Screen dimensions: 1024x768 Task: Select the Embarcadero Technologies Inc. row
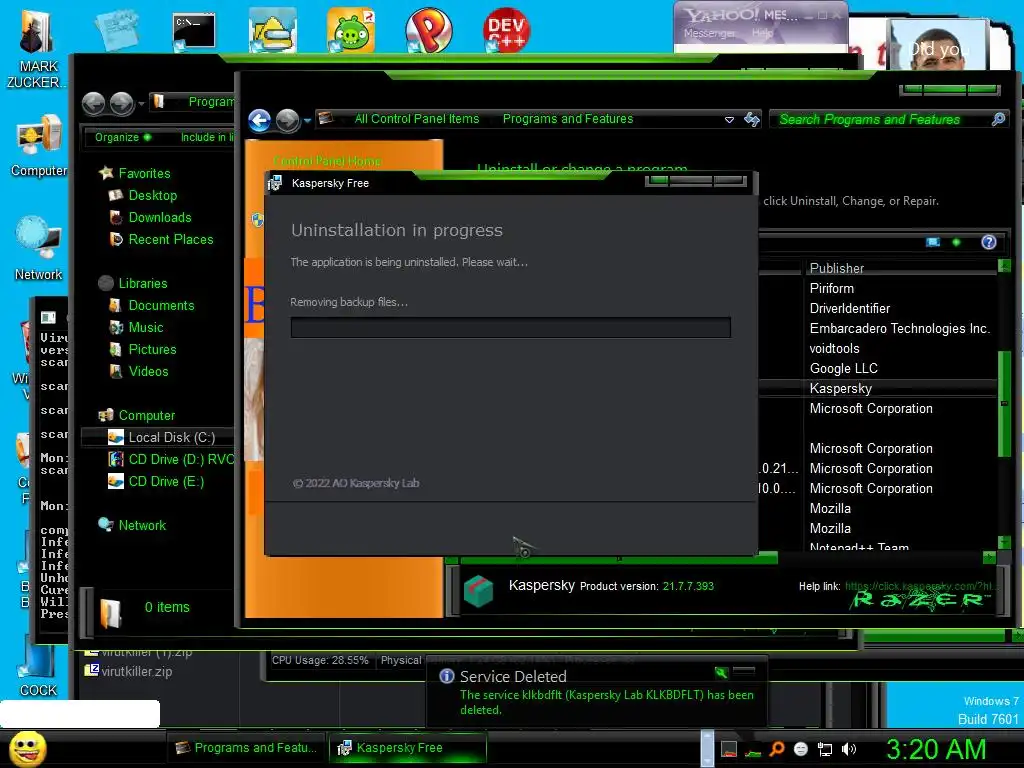pos(899,328)
